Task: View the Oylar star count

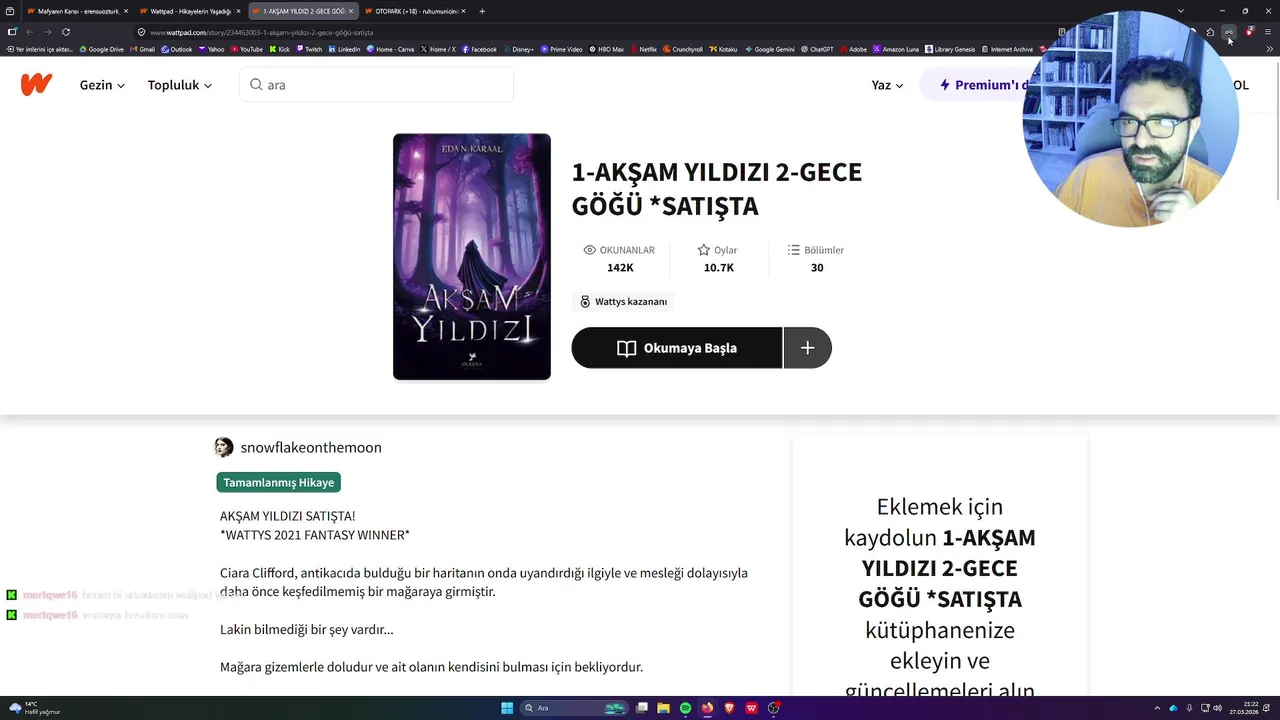Action: point(718,258)
